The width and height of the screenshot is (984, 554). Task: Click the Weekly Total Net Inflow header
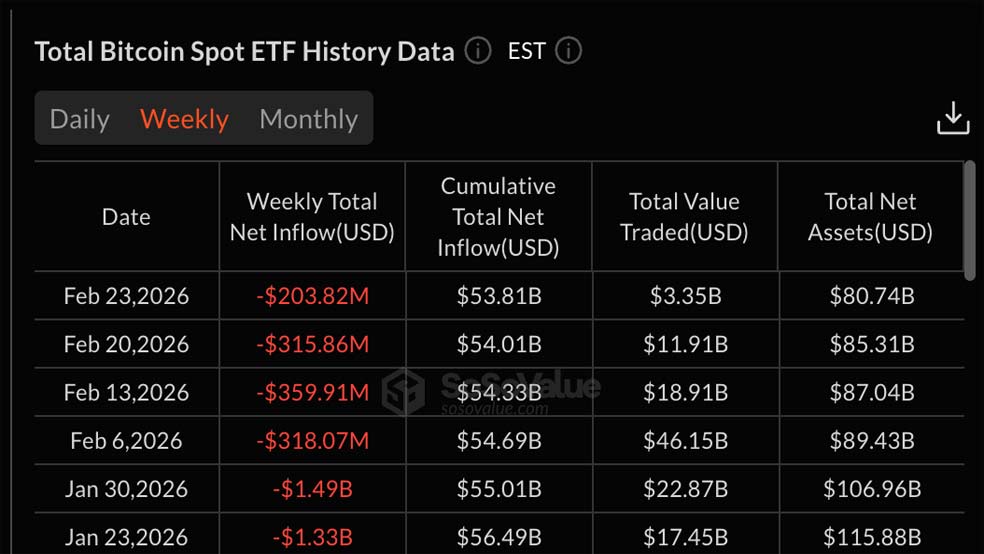(312, 217)
